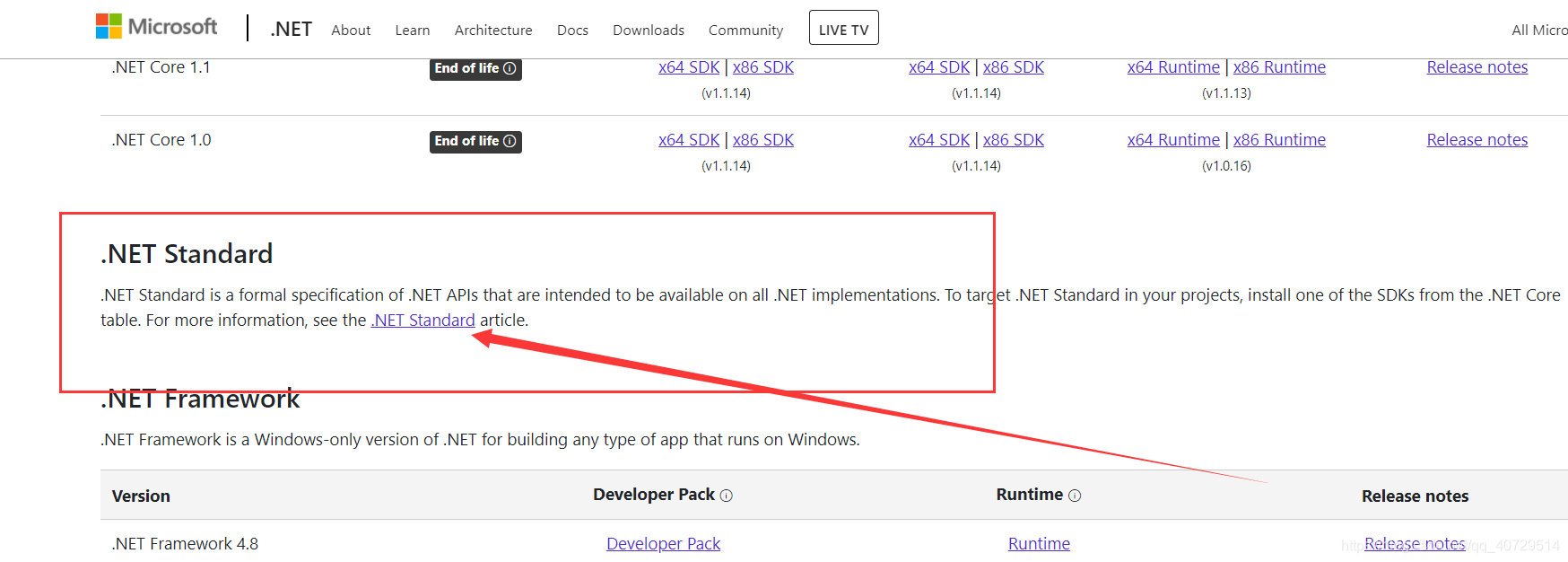Click End of life info icon for .NET Core 1.0

click(x=510, y=141)
